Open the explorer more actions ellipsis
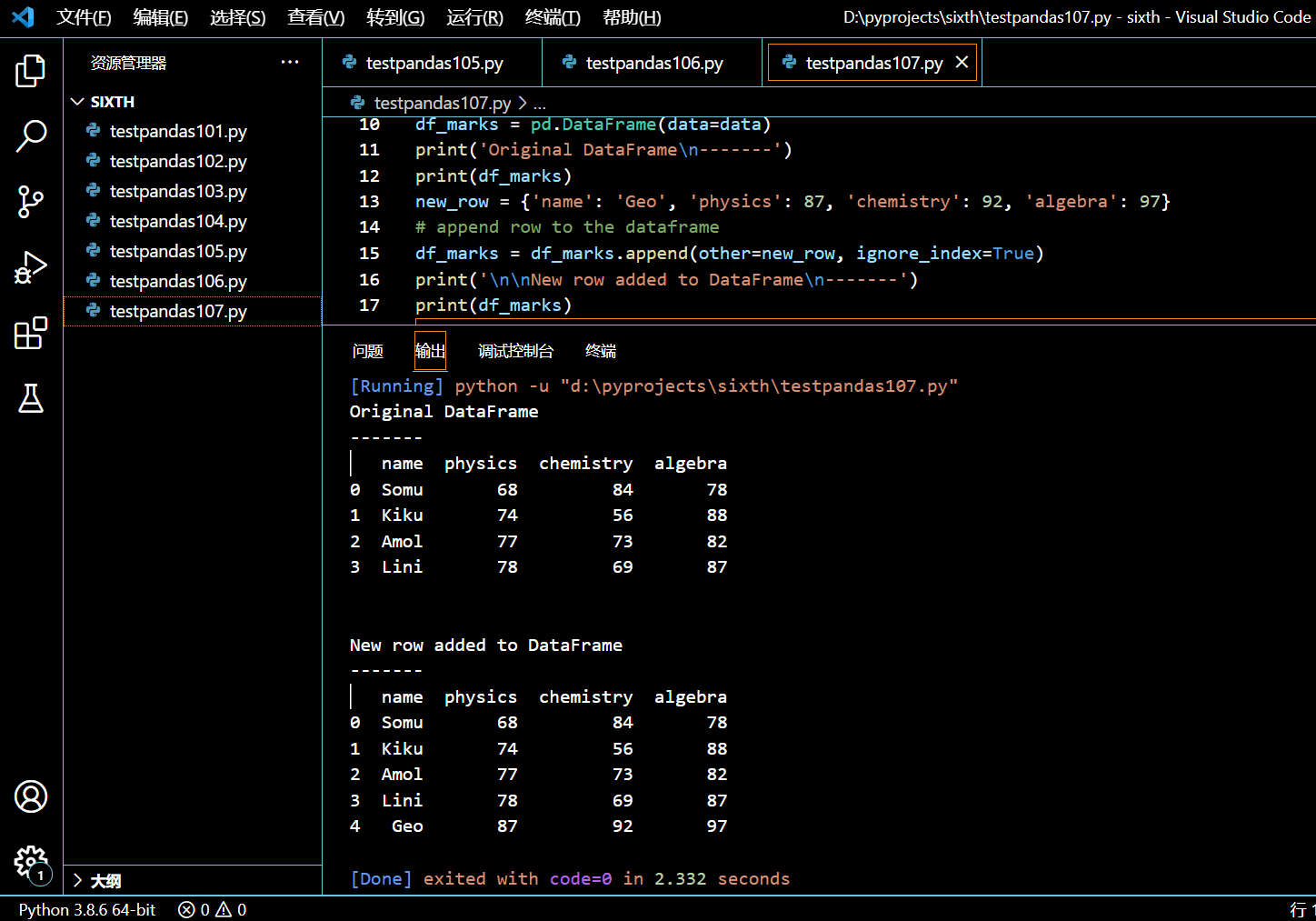The height and width of the screenshot is (921, 1316). click(x=290, y=62)
